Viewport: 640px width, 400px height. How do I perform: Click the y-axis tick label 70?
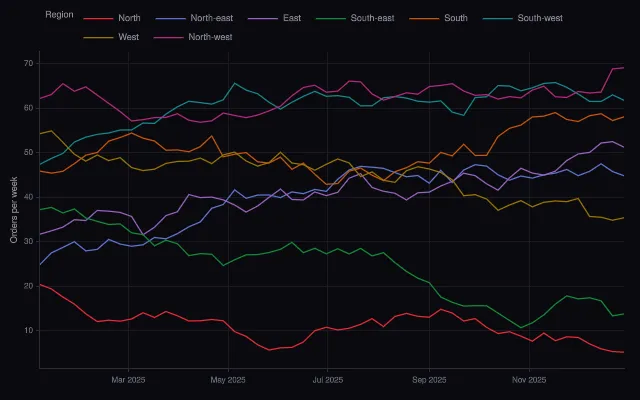coord(29,64)
